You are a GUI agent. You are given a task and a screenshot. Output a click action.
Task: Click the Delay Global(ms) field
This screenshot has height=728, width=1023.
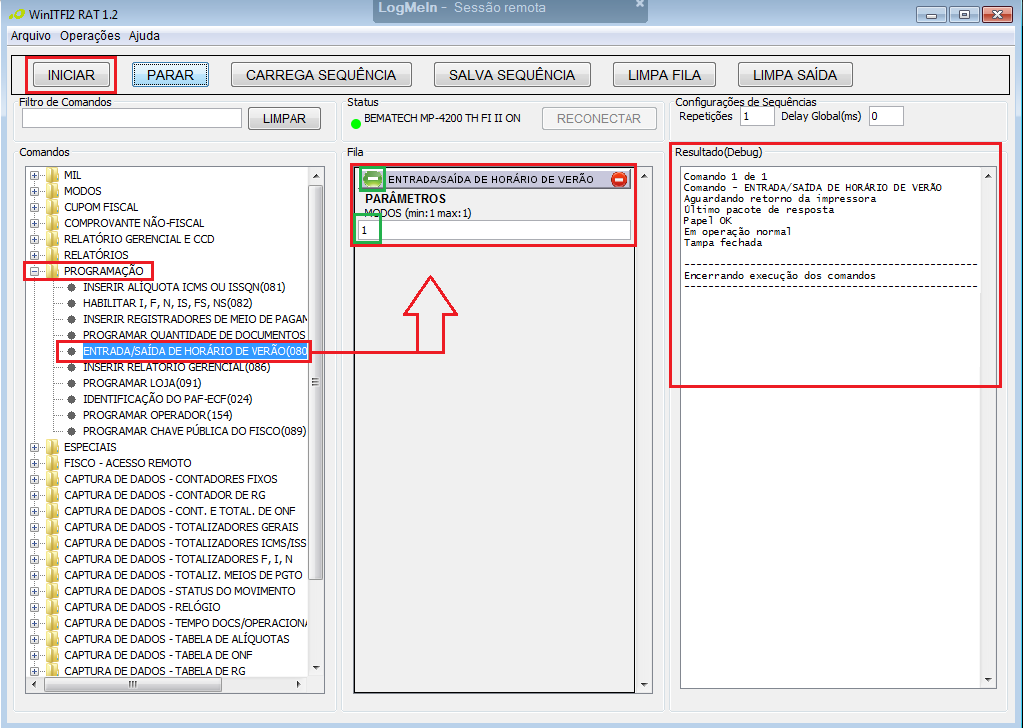point(885,116)
